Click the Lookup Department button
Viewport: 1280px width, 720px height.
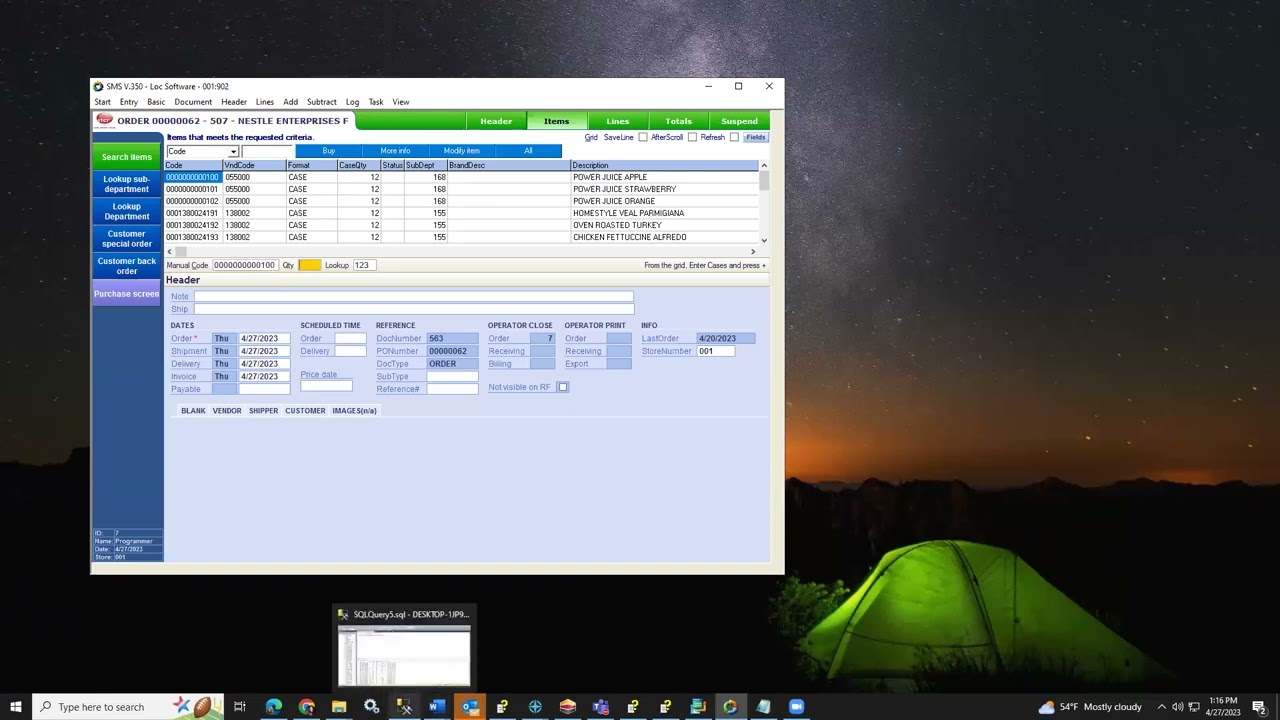point(127,211)
